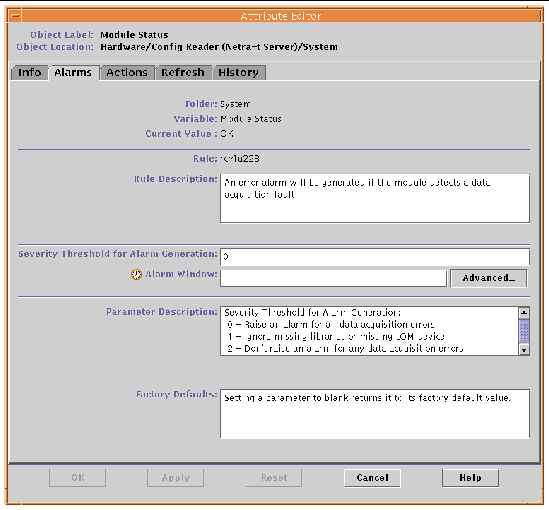Focus the Severity Threshold input field
This screenshot has width=549, height=510.
(x=375, y=257)
